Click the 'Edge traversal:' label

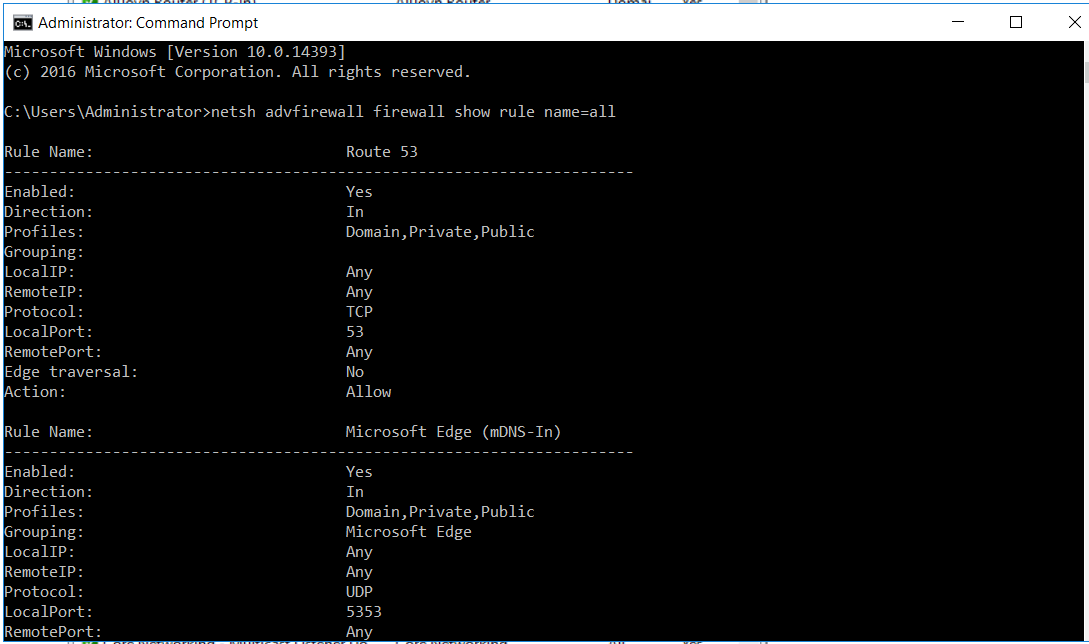71,372
